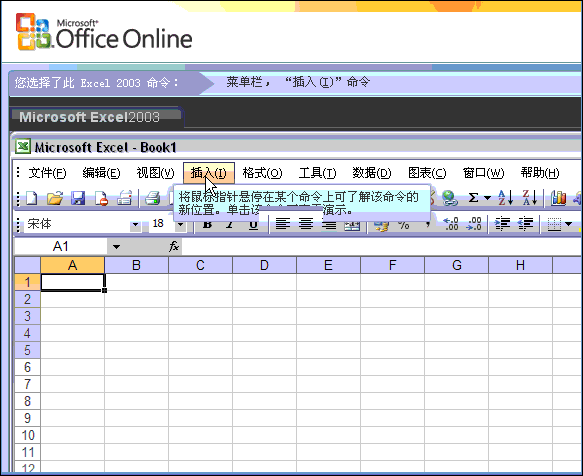
Task: Open the 数据(D) menu
Action: coord(372,173)
